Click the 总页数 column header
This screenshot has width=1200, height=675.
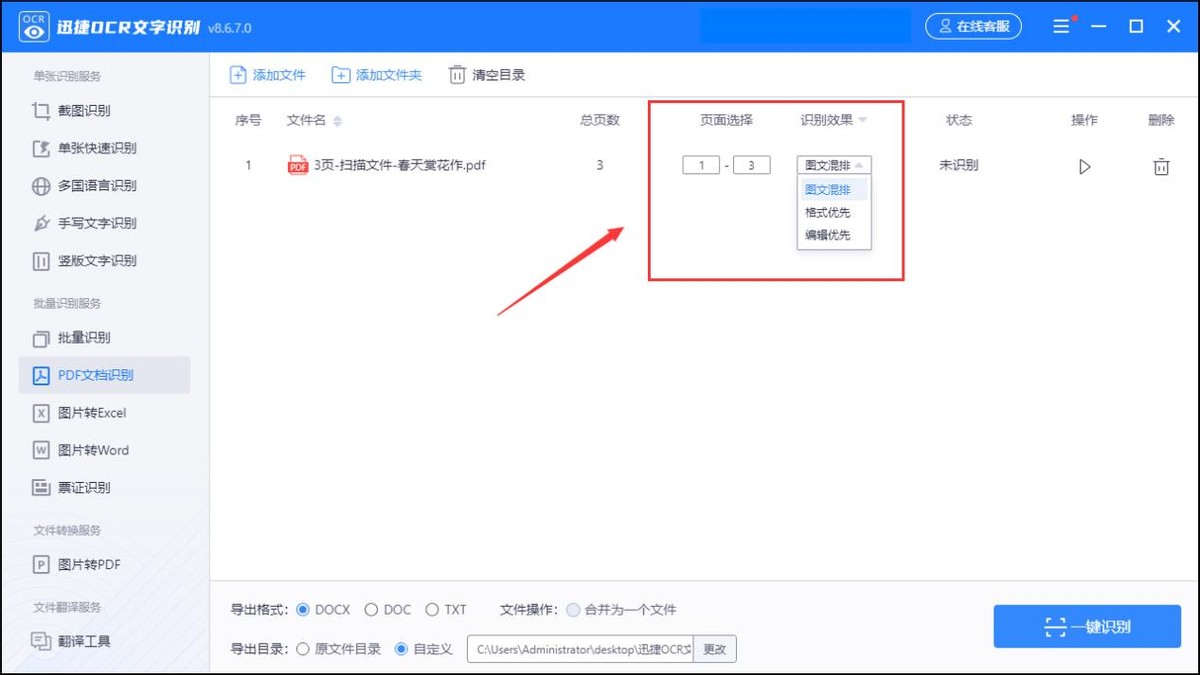[x=600, y=120]
